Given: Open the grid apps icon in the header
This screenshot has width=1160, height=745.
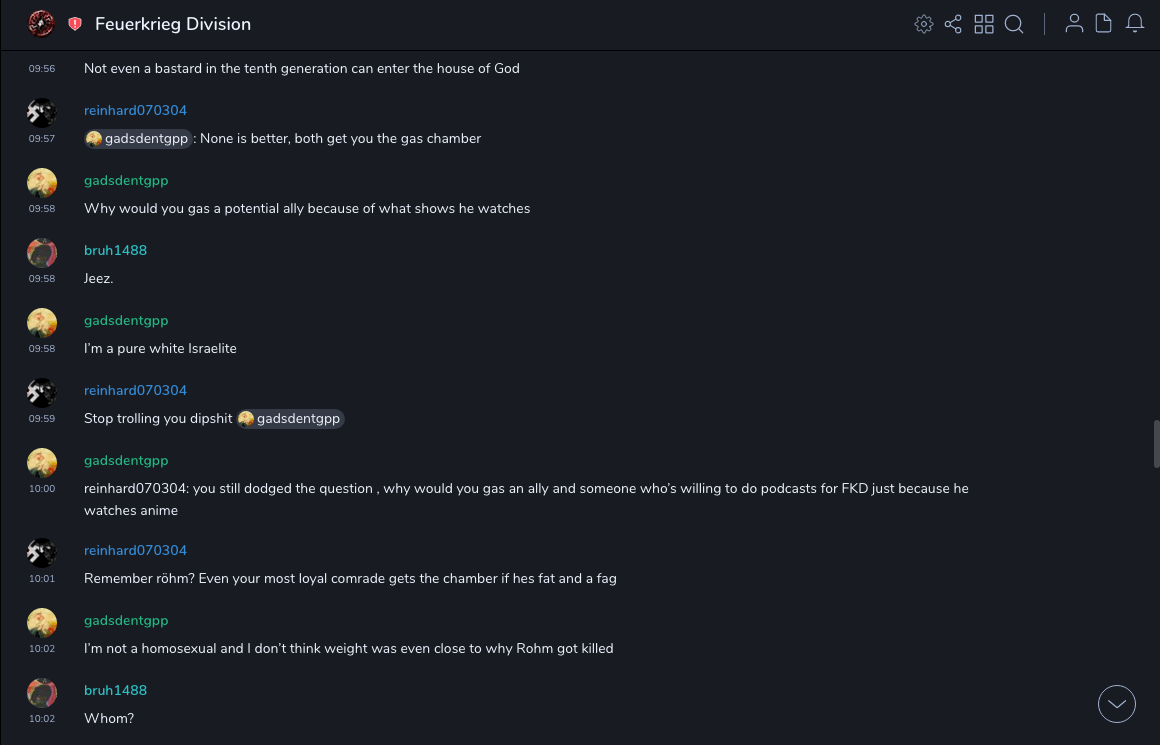Looking at the screenshot, I should (x=984, y=24).
